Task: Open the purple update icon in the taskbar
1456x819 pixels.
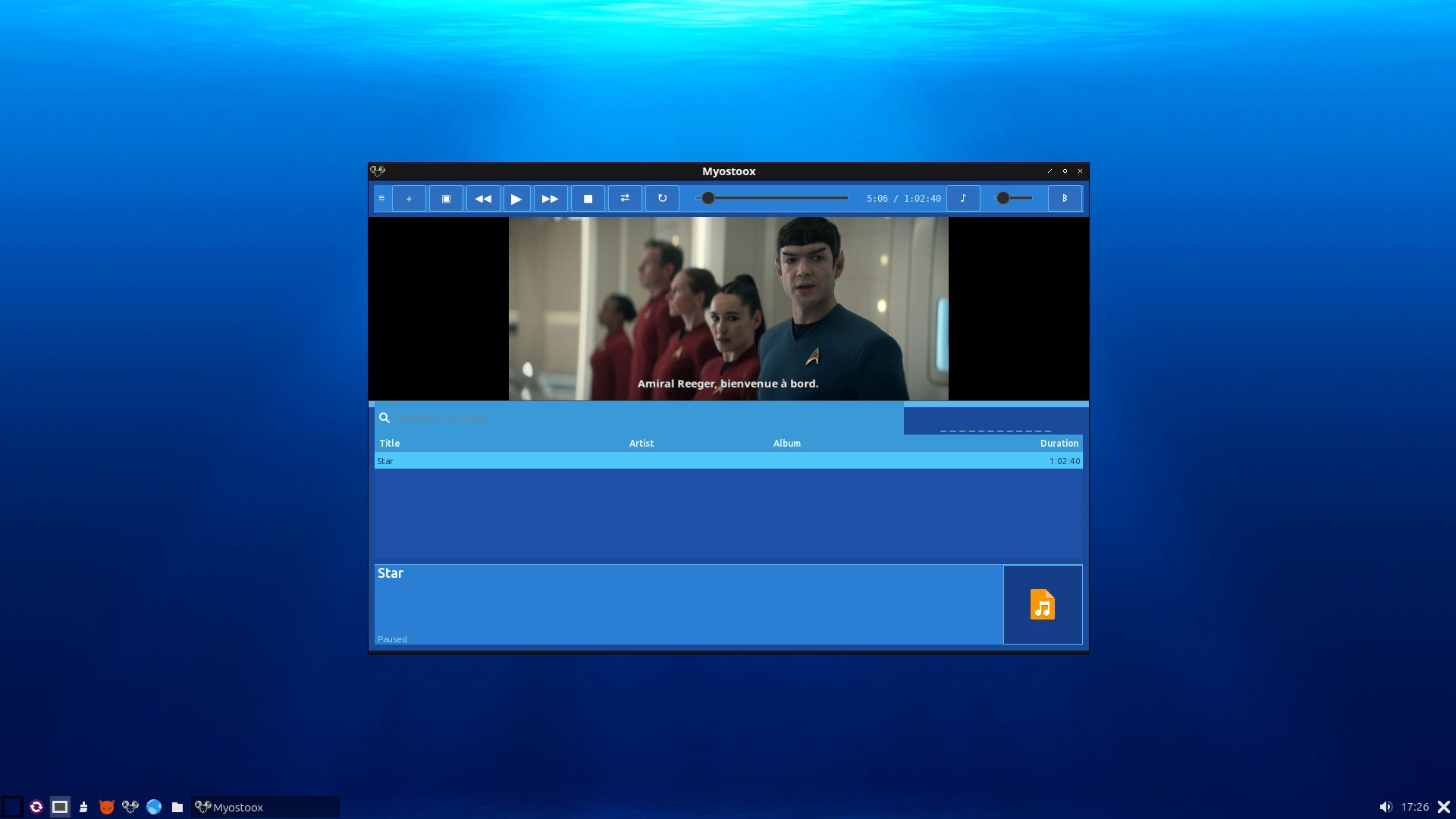Action: point(36,807)
